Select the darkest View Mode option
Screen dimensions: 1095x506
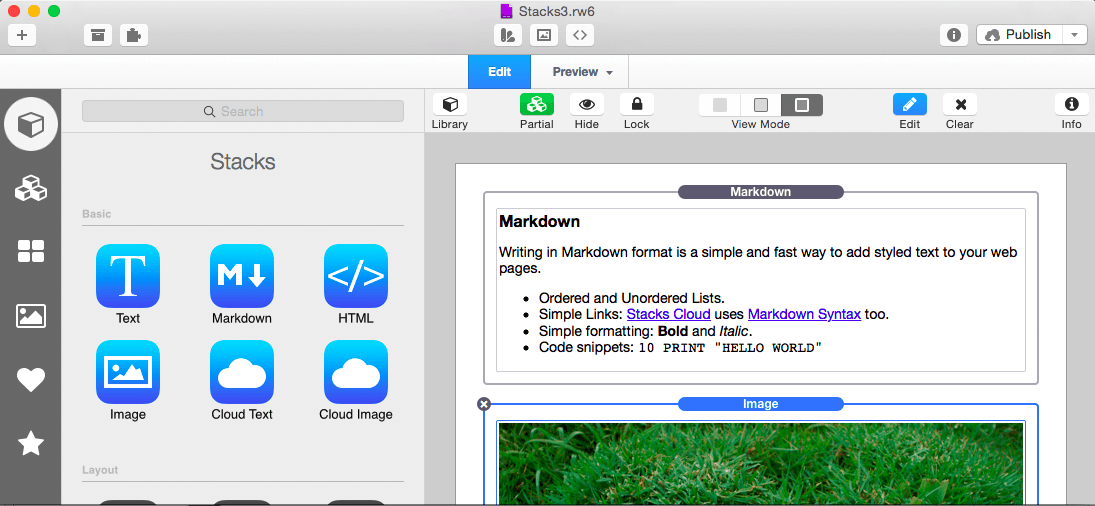point(802,104)
